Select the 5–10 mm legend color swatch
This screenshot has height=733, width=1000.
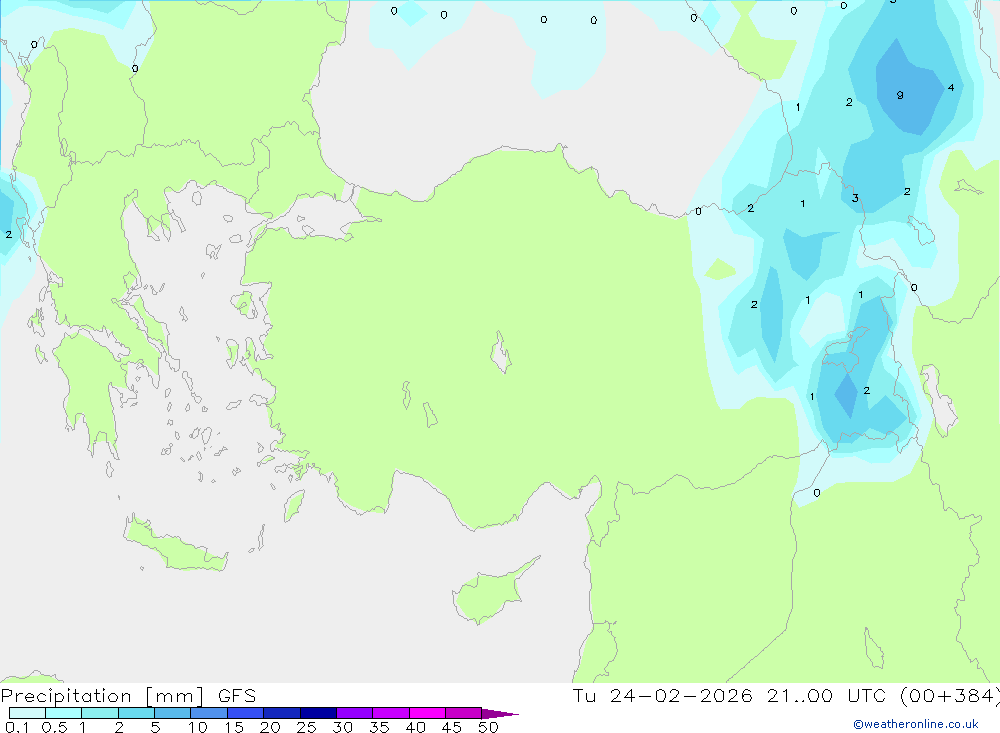pos(173,713)
